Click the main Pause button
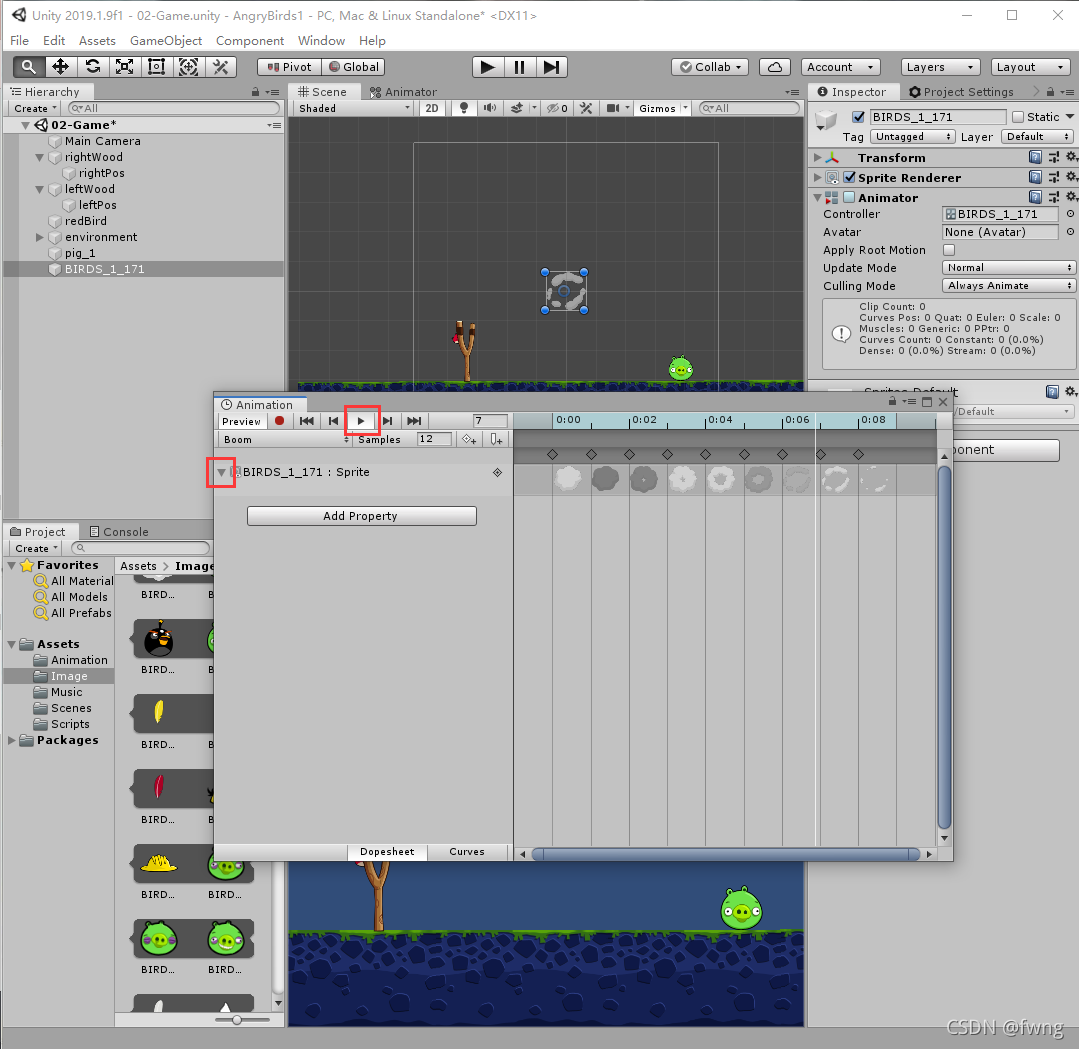The image size is (1079, 1049). pyautogui.click(x=520, y=67)
